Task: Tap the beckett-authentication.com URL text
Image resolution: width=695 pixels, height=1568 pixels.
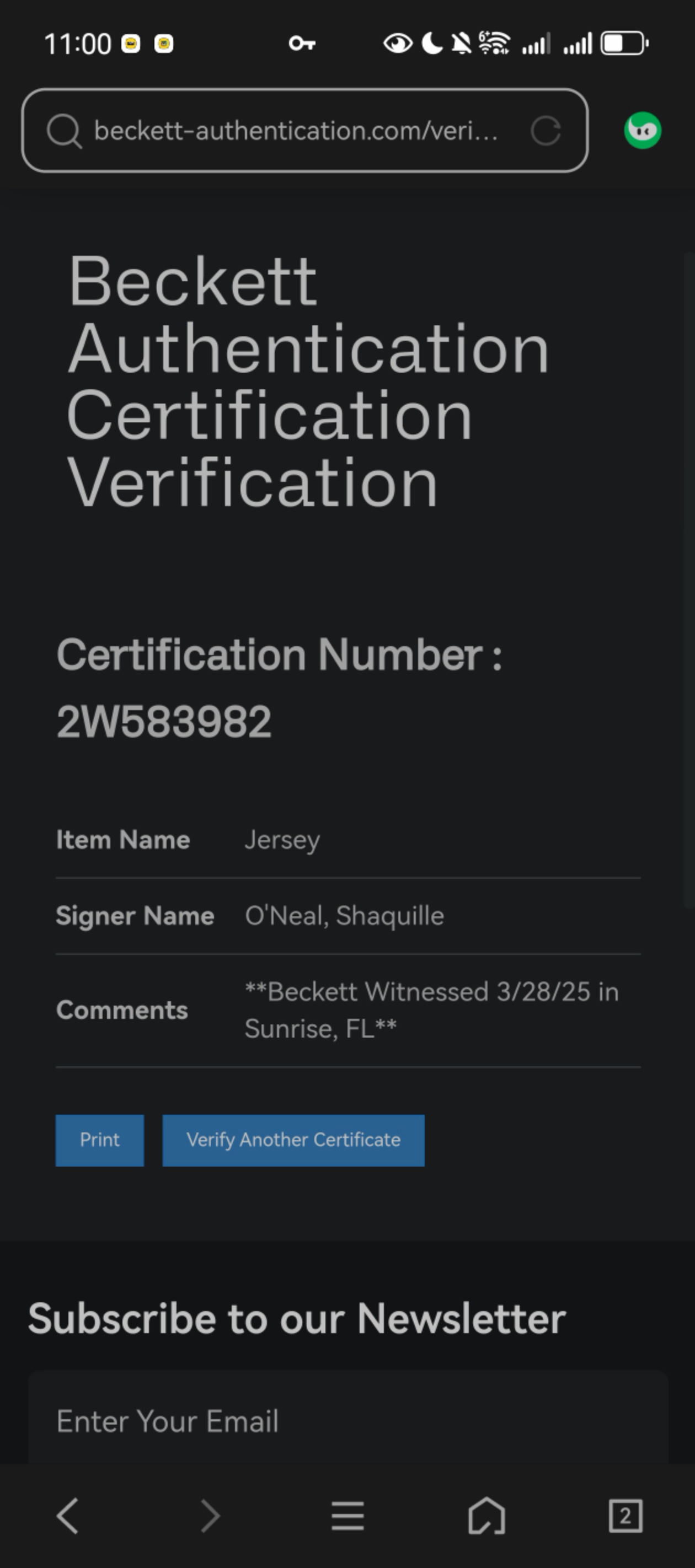Action: [296, 131]
